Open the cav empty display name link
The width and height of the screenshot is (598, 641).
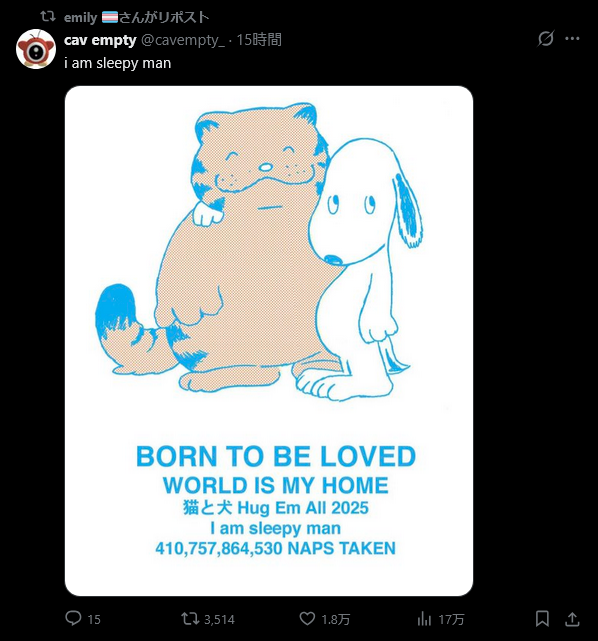[100, 40]
